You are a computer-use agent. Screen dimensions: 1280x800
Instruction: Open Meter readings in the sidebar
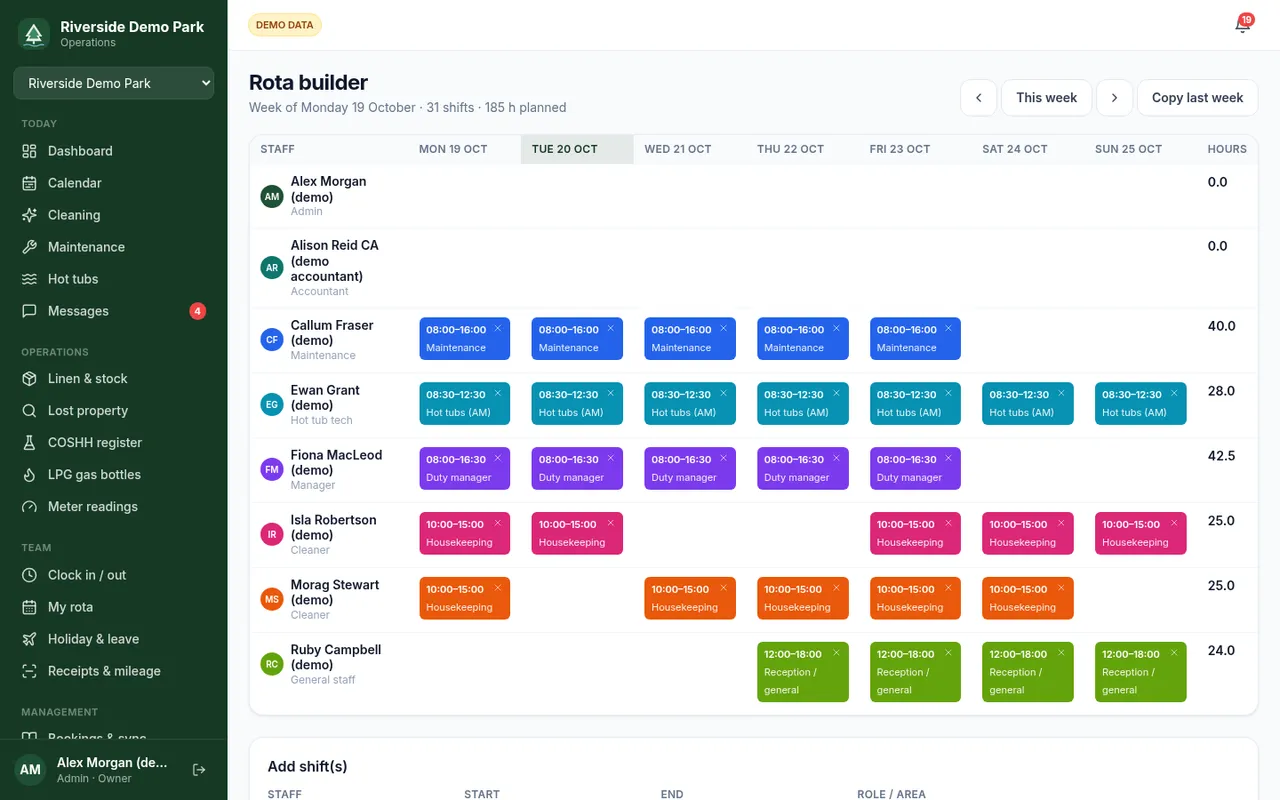(114, 507)
